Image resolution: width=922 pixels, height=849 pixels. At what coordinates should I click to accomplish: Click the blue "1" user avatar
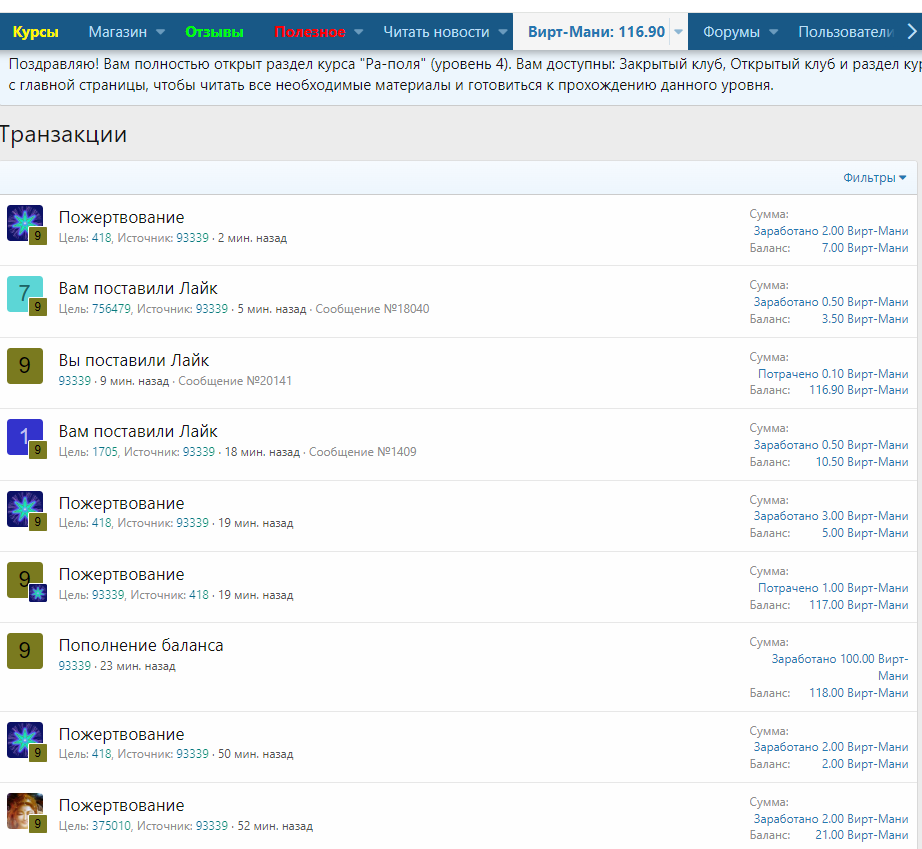(x=24, y=436)
